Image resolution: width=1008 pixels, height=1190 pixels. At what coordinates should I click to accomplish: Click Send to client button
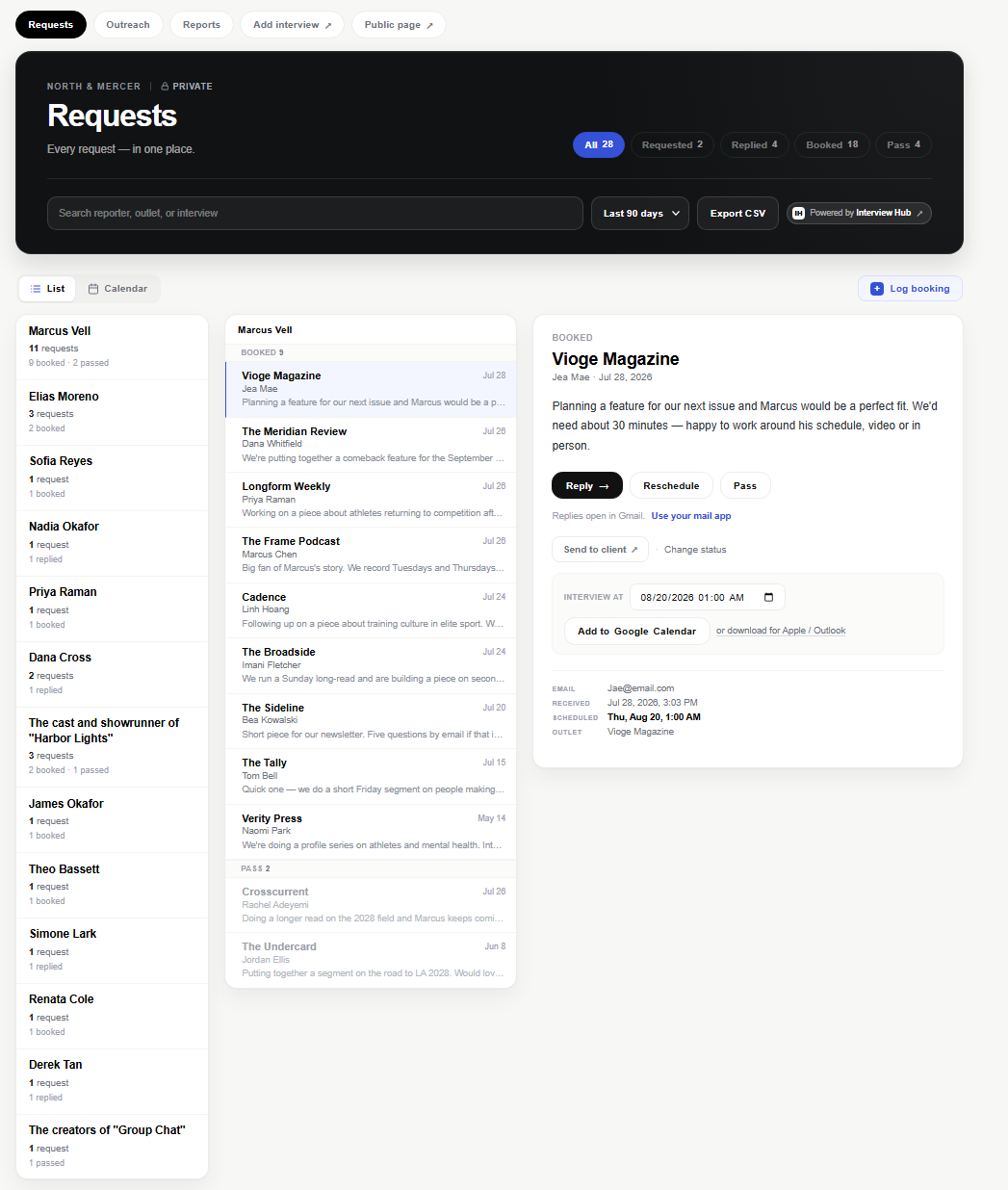[x=600, y=550]
